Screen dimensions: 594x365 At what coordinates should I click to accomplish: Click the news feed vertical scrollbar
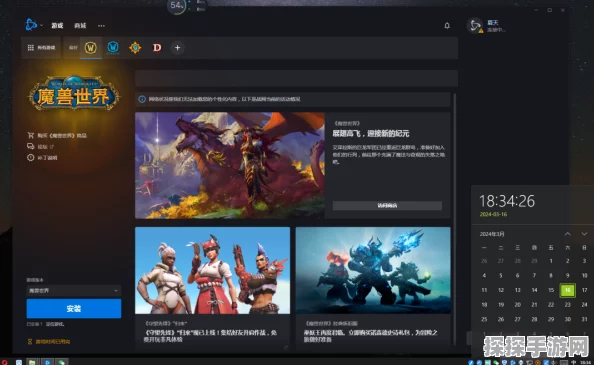coord(454,220)
